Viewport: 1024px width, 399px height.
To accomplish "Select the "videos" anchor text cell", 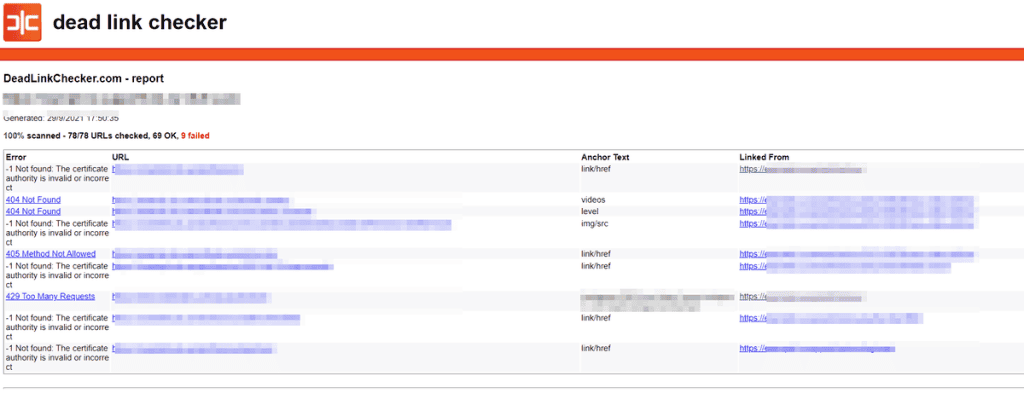I will (x=592, y=200).
